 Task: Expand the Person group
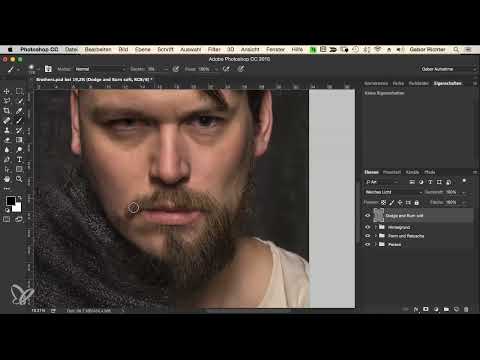pos(376,244)
